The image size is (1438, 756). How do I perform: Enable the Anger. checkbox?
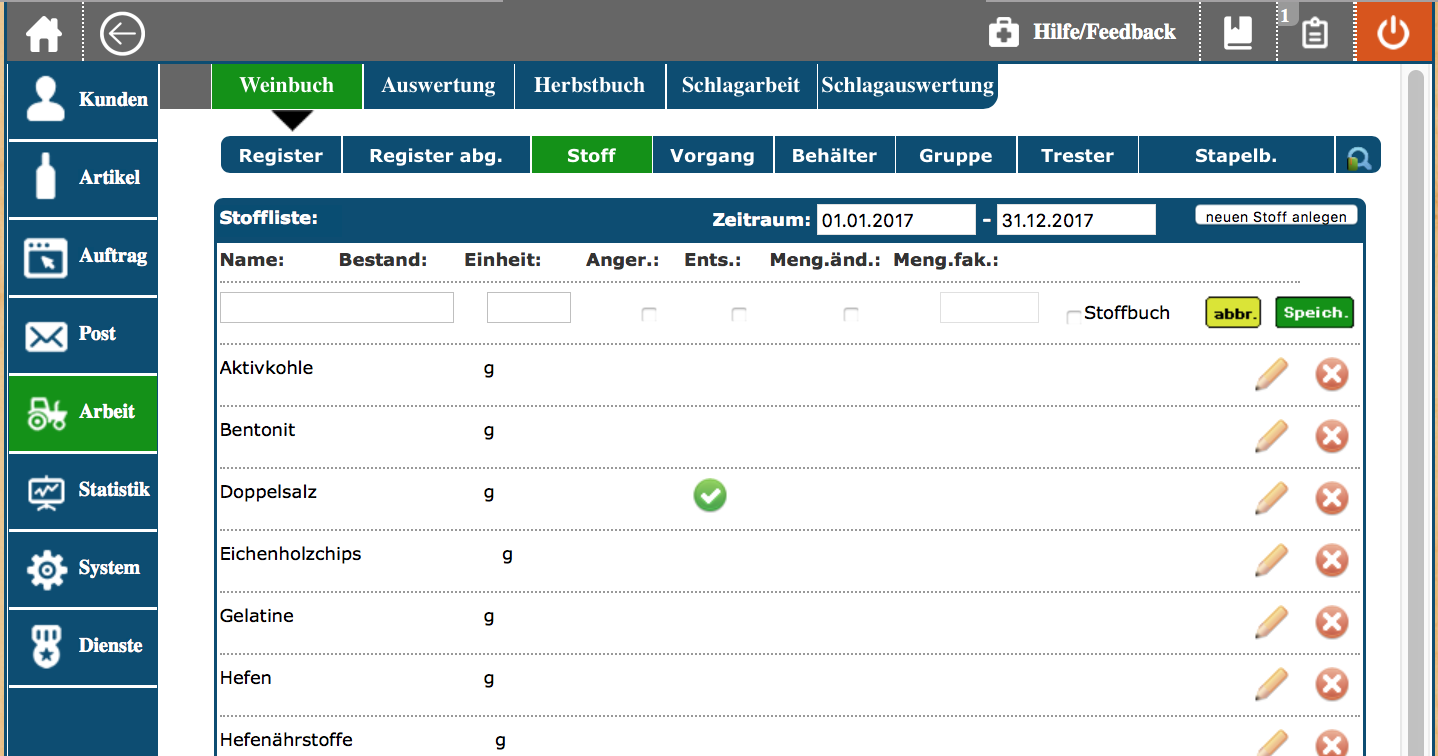coord(649,315)
